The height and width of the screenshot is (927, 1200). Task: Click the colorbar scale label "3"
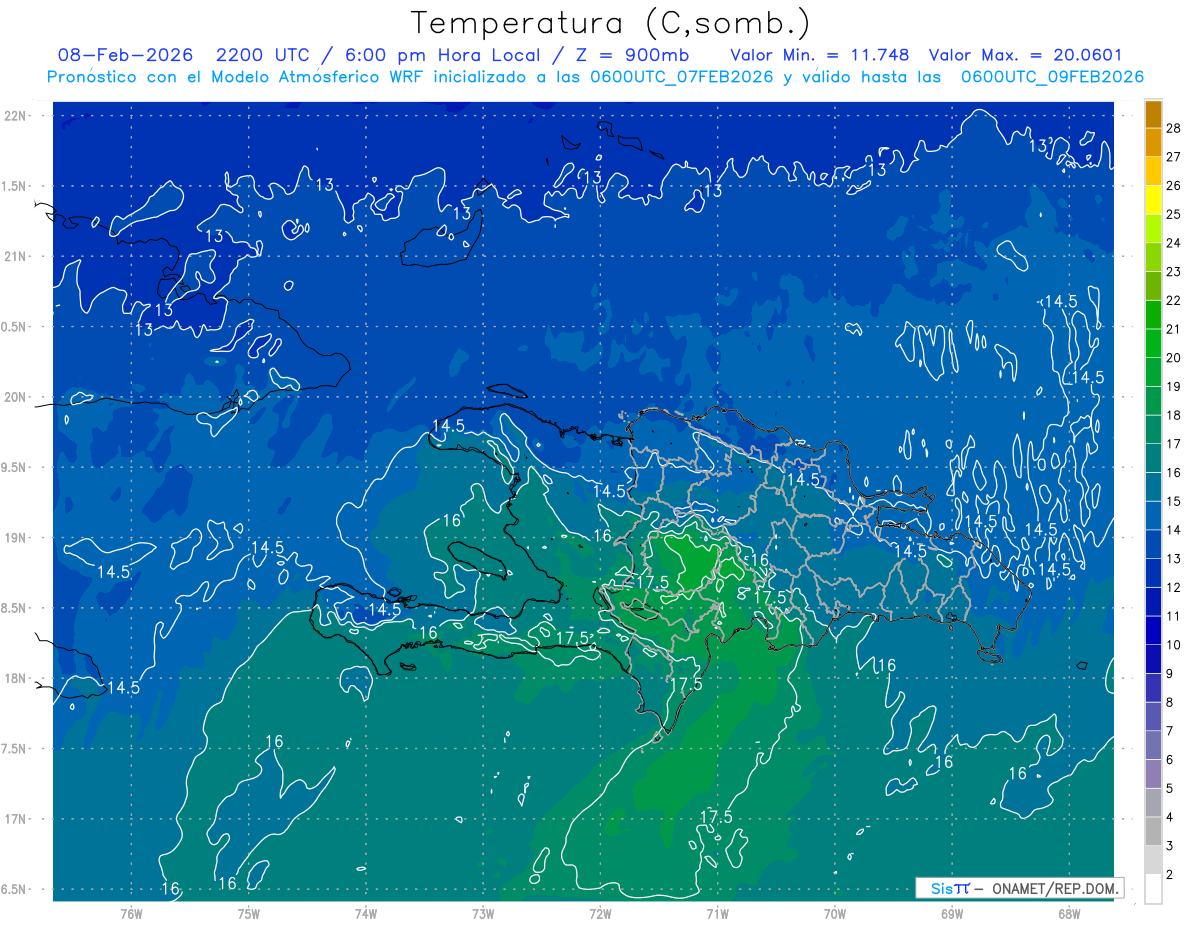pyautogui.click(x=1170, y=846)
